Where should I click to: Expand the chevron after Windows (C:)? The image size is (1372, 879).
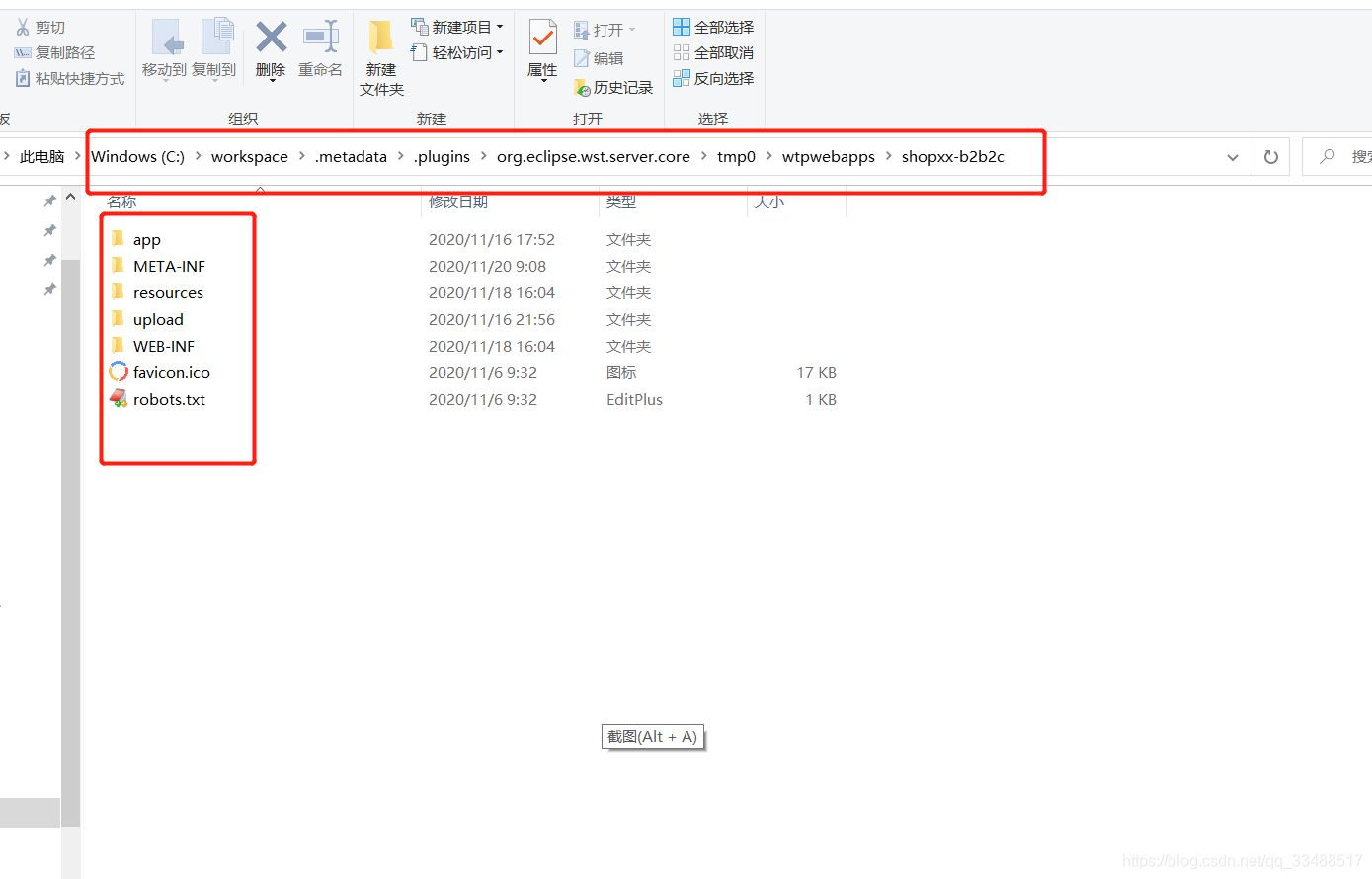(x=199, y=156)
